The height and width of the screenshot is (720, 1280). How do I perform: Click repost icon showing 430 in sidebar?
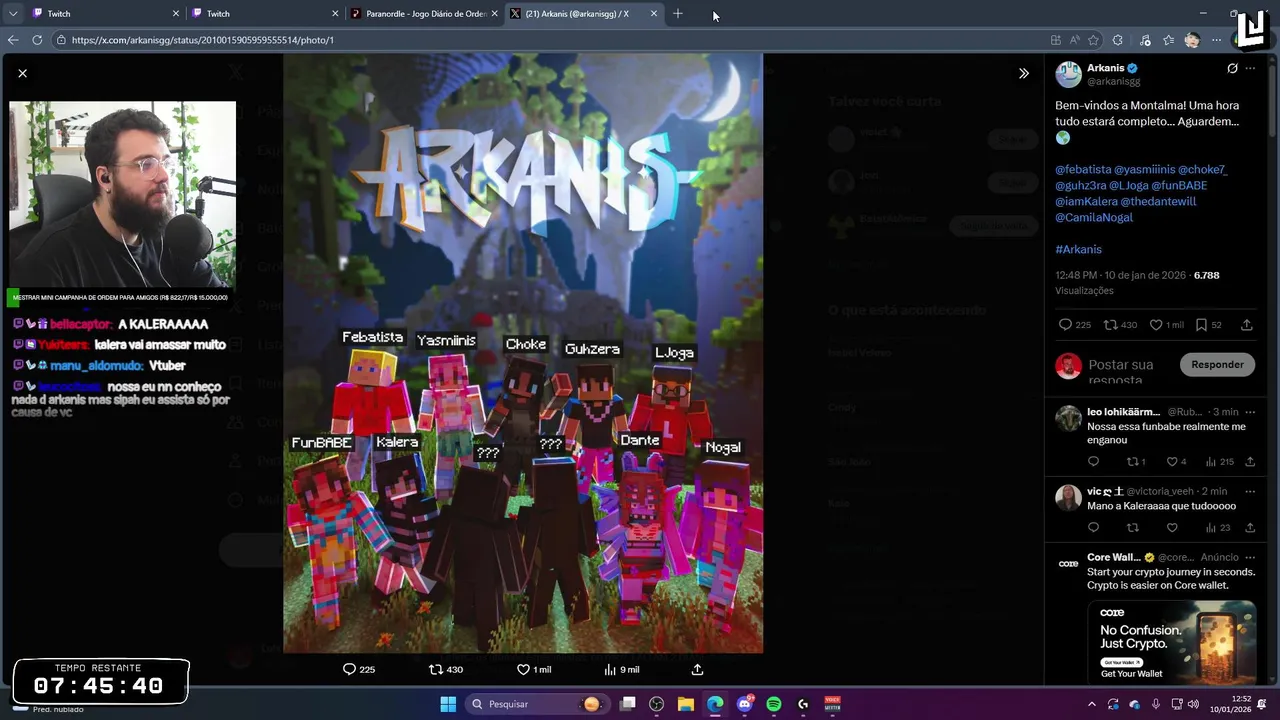pos(1110,325)
